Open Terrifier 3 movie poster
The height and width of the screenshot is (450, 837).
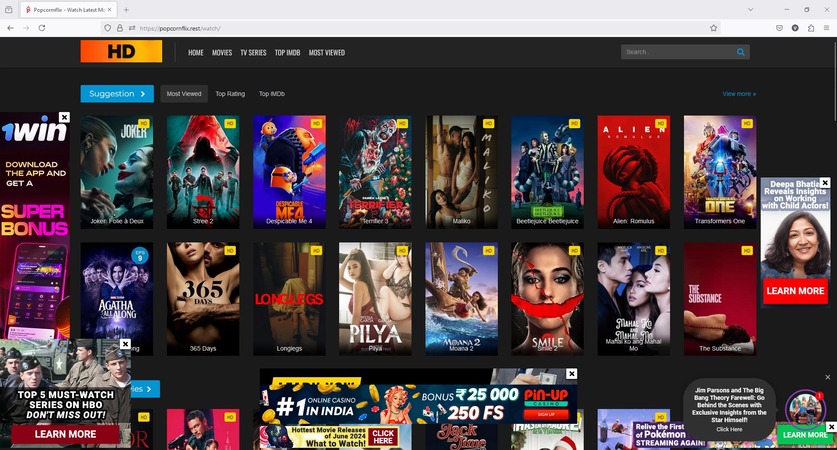point(375,172)
